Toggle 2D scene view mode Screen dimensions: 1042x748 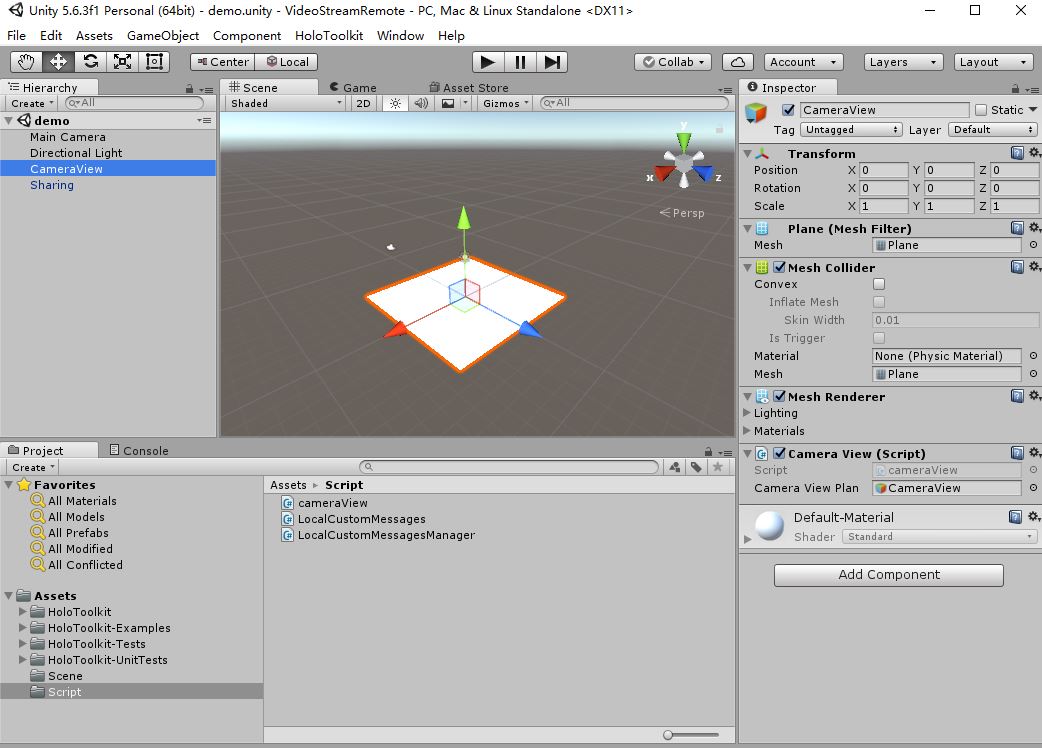(364, 103)
